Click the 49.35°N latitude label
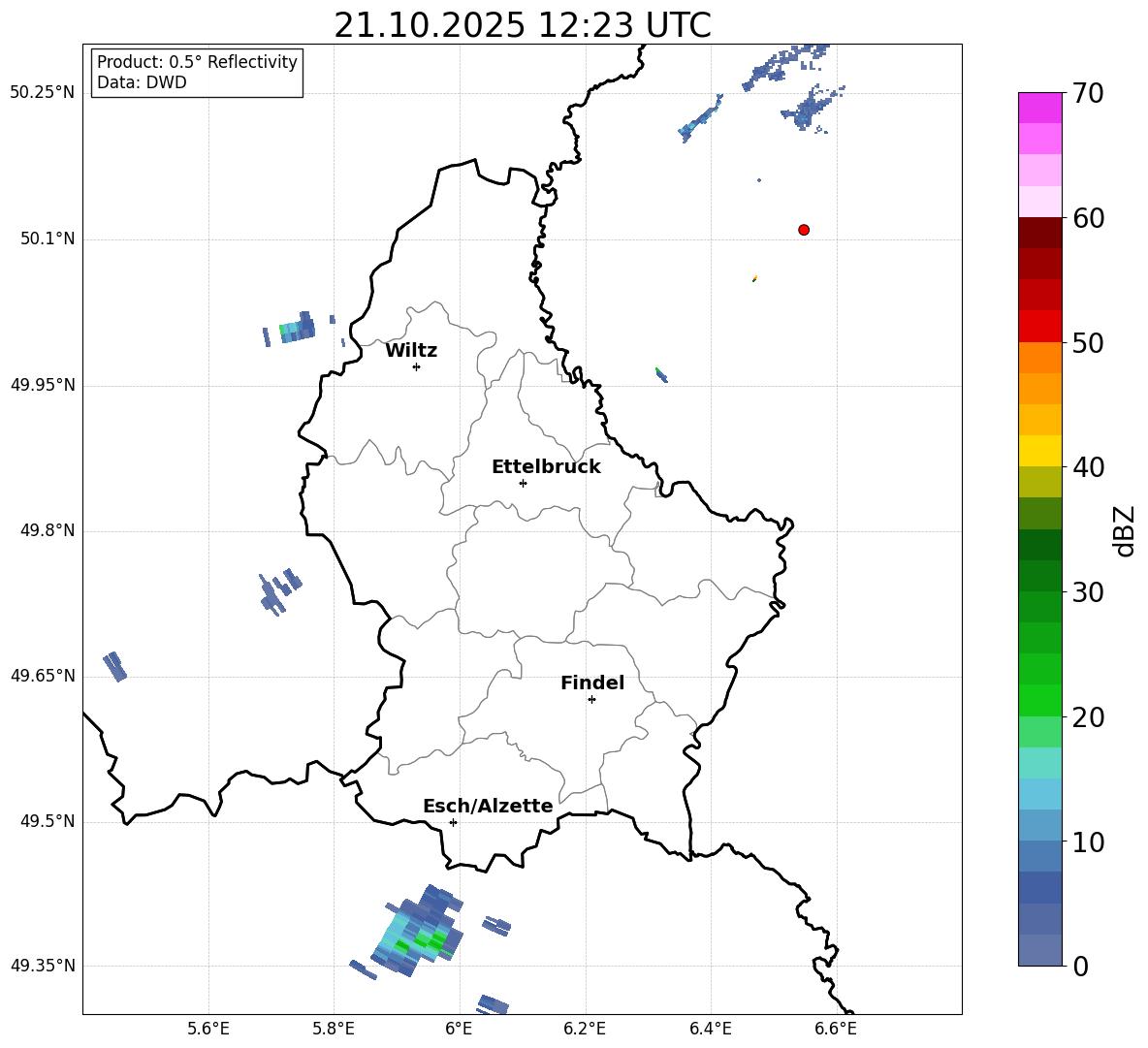This screenshot has width=1148, height=1048. [43, 966]
